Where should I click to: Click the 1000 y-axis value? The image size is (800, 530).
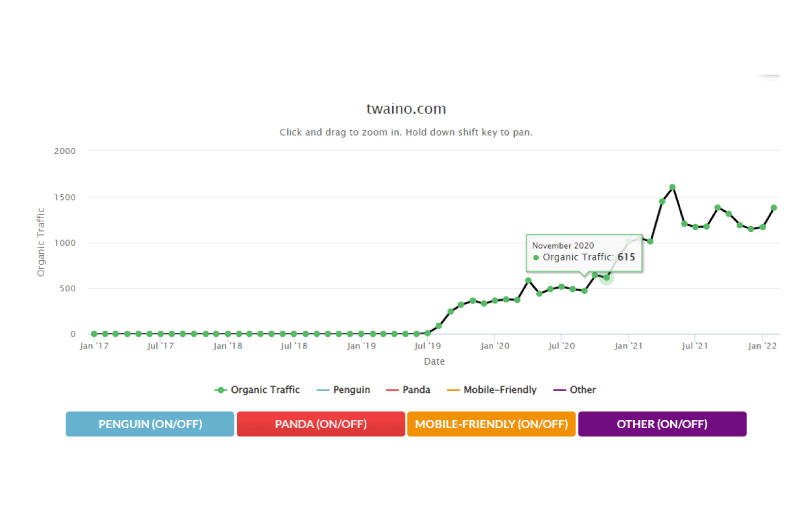click(65, 243)
